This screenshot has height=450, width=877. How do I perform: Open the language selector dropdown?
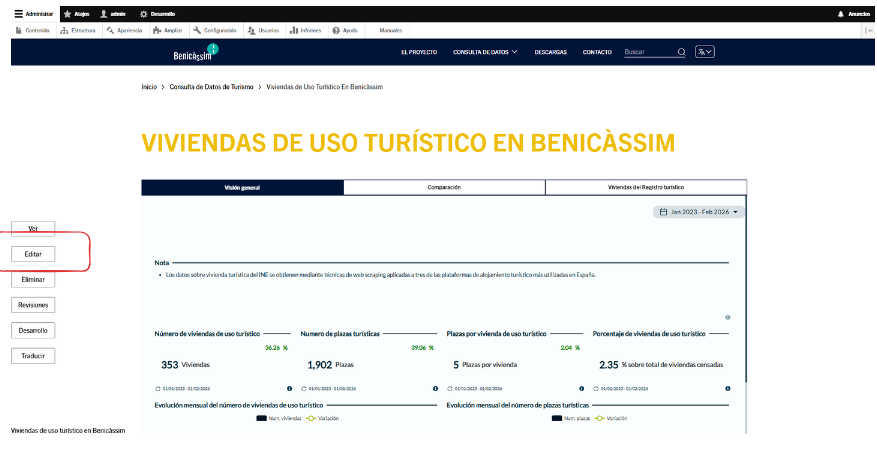[x=705, y=52]
